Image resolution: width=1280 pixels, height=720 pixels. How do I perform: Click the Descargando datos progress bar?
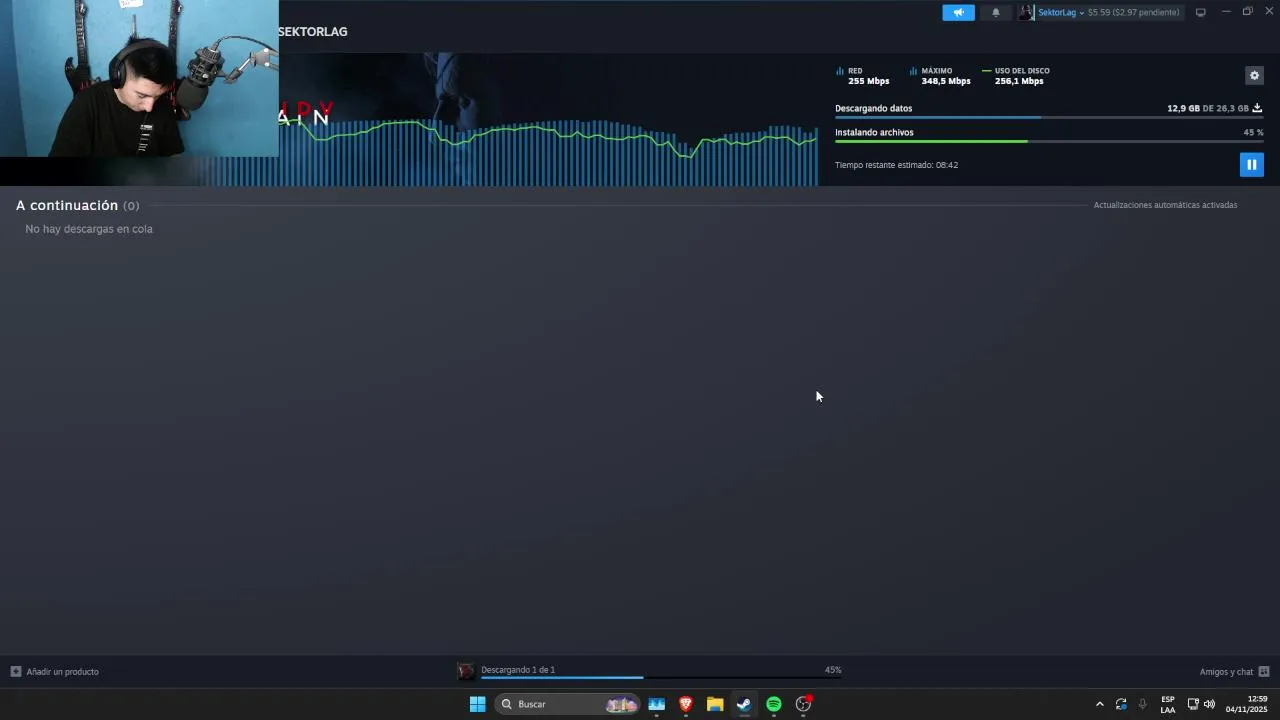1049,118
